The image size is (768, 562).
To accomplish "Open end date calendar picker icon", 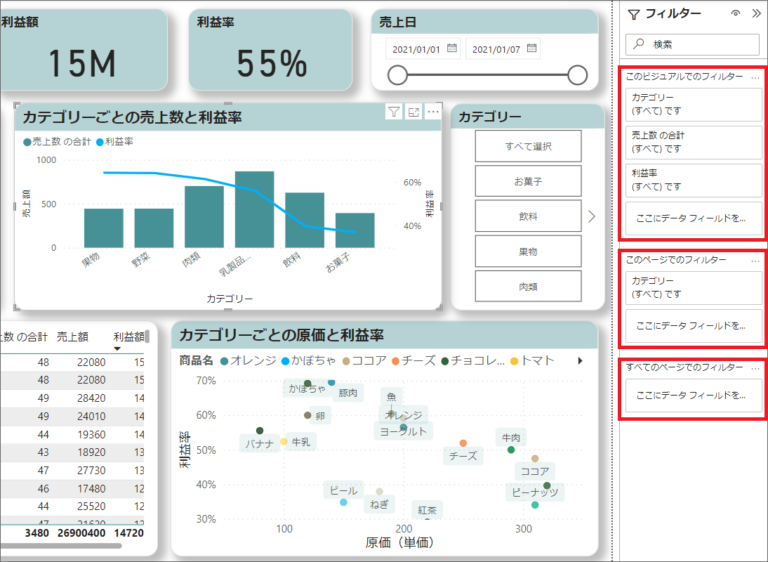I will (532, 48).
